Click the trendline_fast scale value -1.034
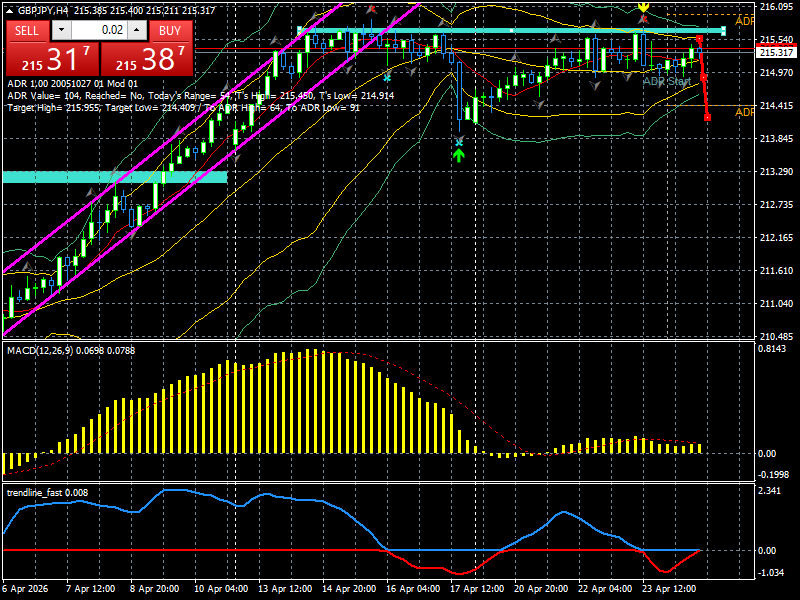The image size is (800, 600). pyautogui.click(x=771, y=572)
